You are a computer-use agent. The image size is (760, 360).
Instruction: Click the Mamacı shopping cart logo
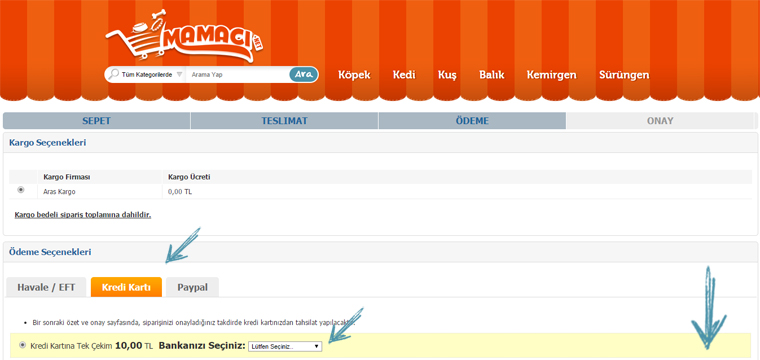coord(185,40)
